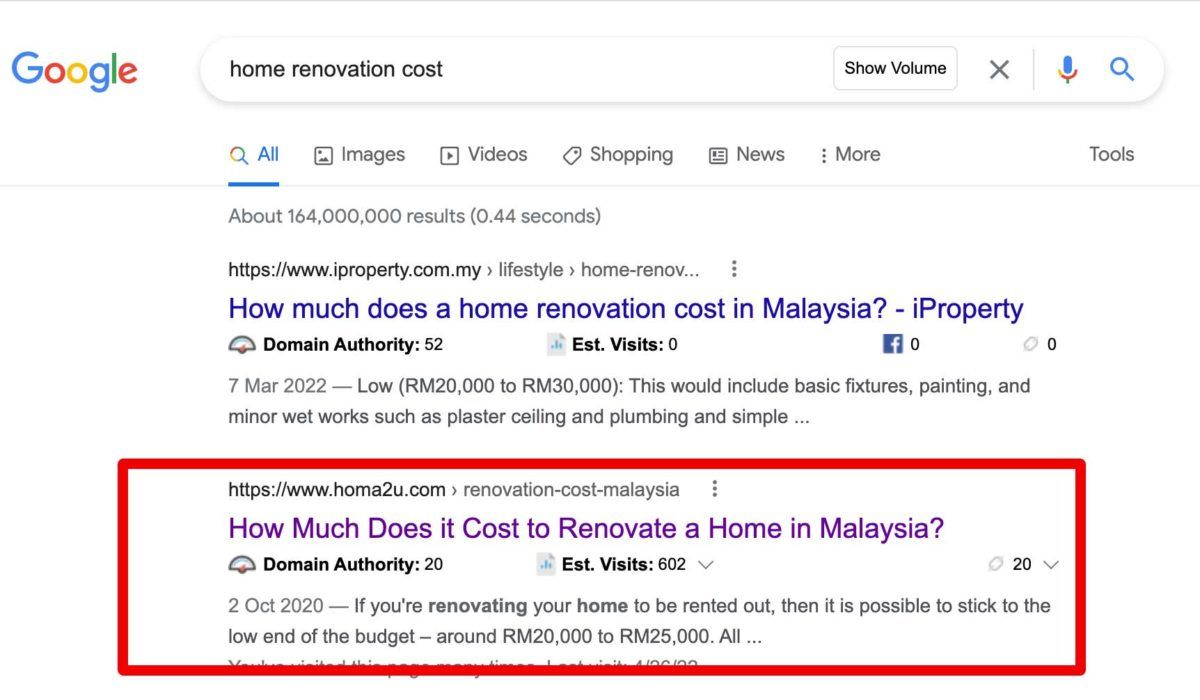
Task: Expand the backlinks 20 dropdown chevron
Action: (1050, 565)
